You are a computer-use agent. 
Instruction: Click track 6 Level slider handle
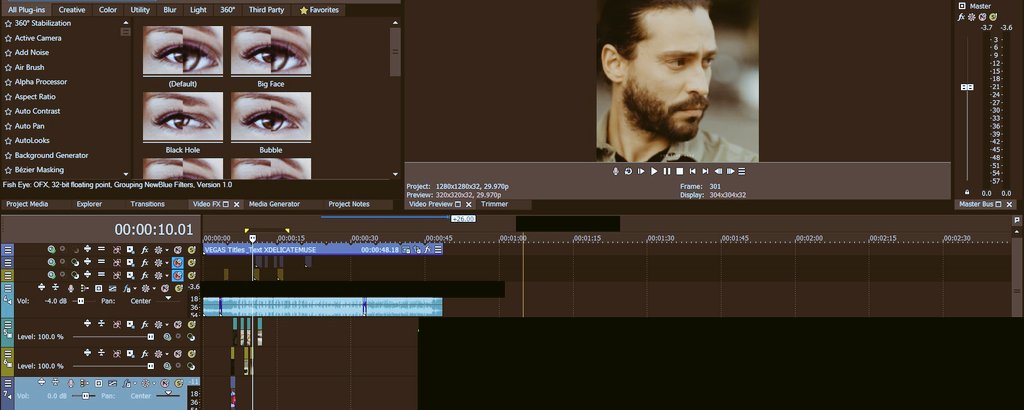tap(151, 366)
